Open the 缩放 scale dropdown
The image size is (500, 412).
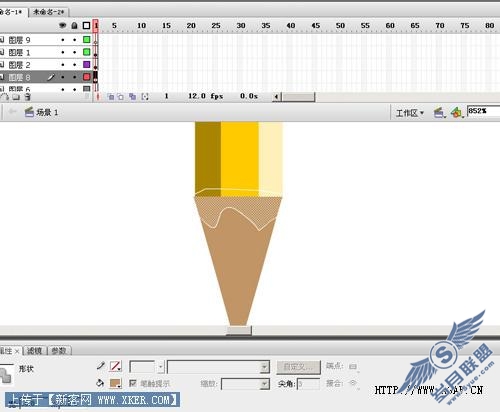(245, 384)
